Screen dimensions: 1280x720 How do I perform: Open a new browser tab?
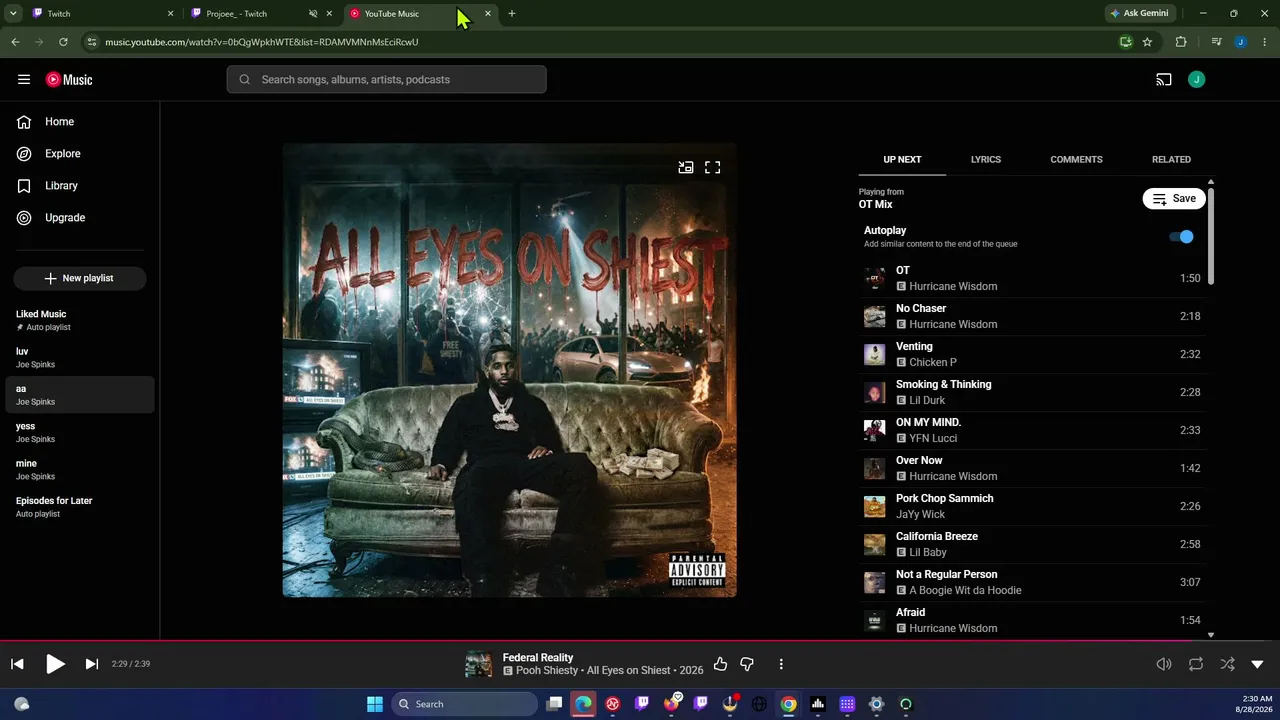coord(512,14)
